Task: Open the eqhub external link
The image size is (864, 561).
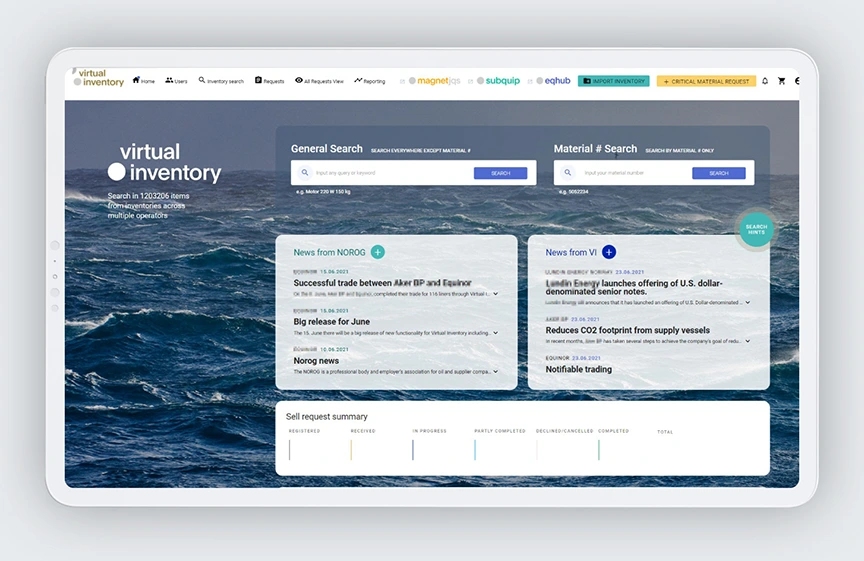Action: pyautogui.click(x=554, y=80)
